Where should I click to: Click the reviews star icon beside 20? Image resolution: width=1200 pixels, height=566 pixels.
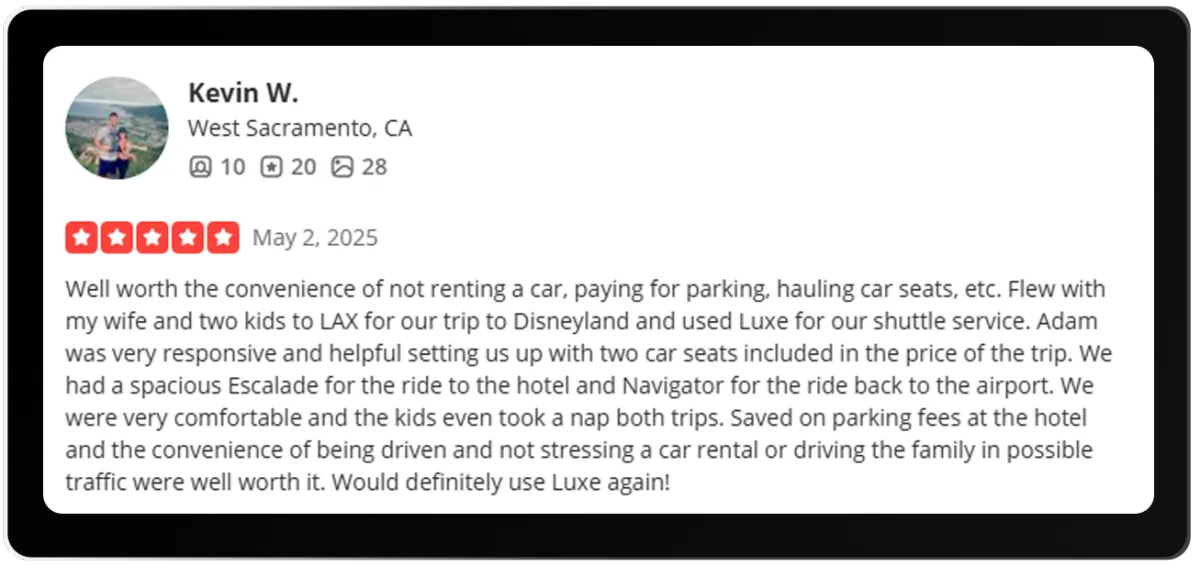point(271,167)
